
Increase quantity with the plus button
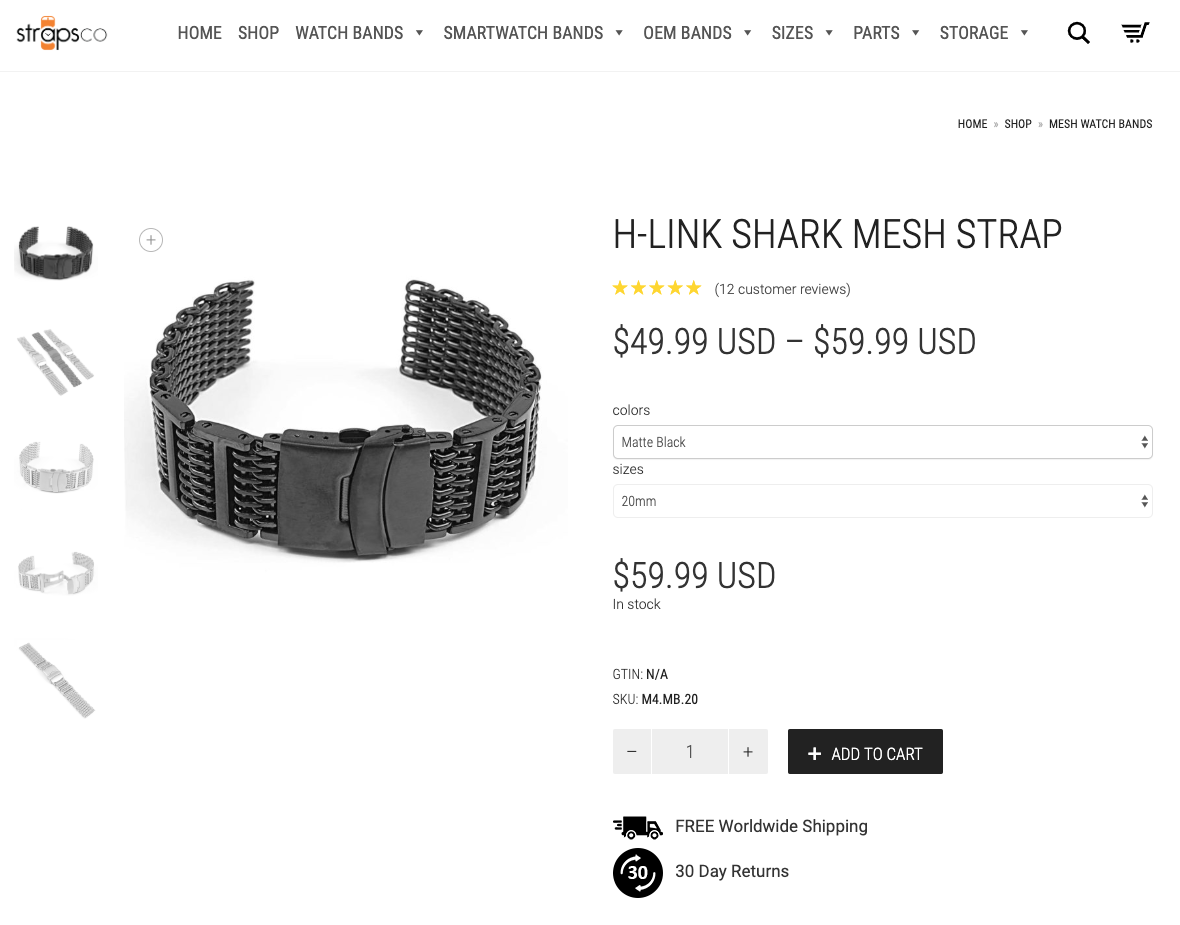tap(748, 751)
